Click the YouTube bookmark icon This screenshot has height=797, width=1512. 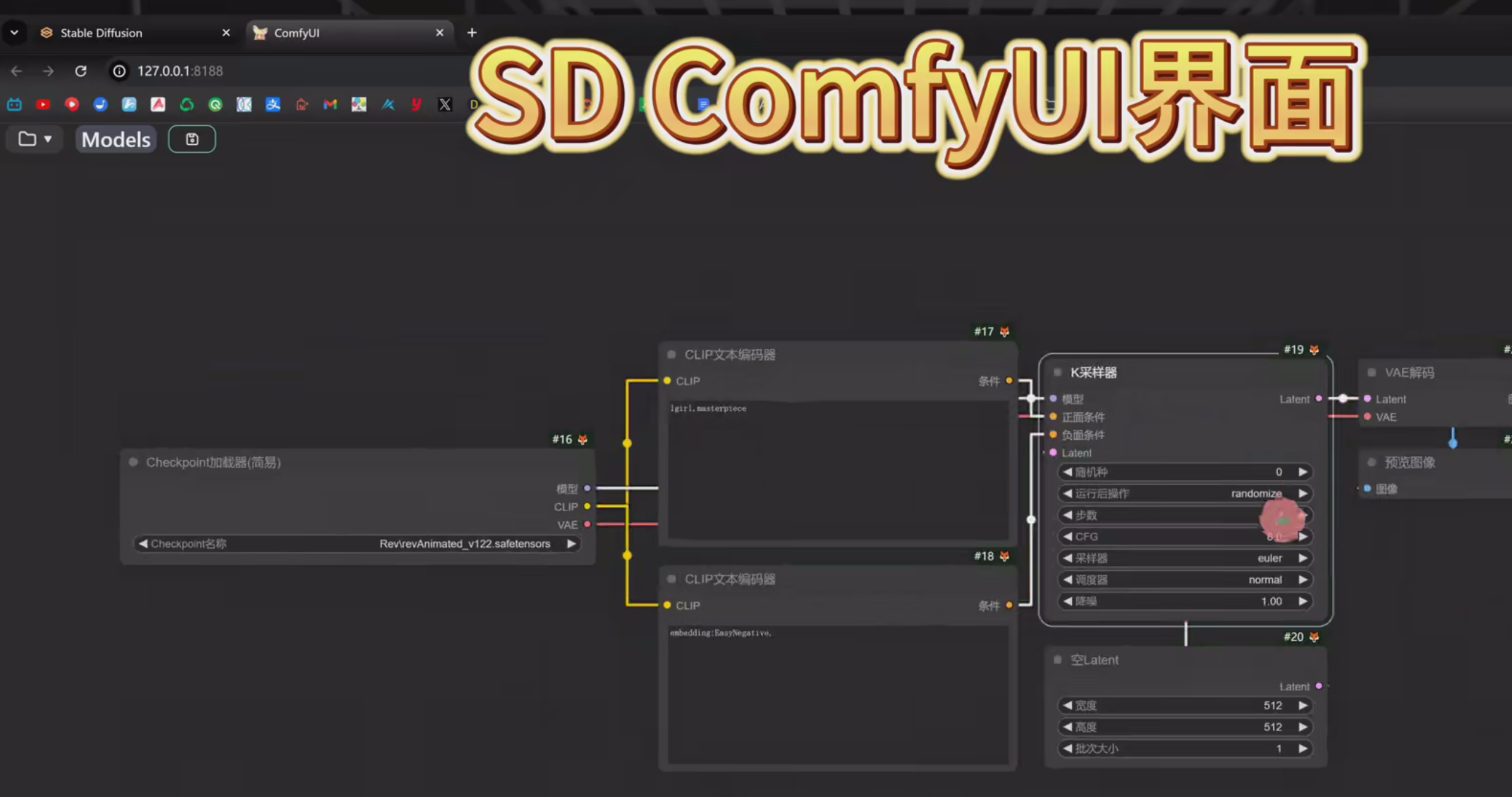tap(43, 105)
